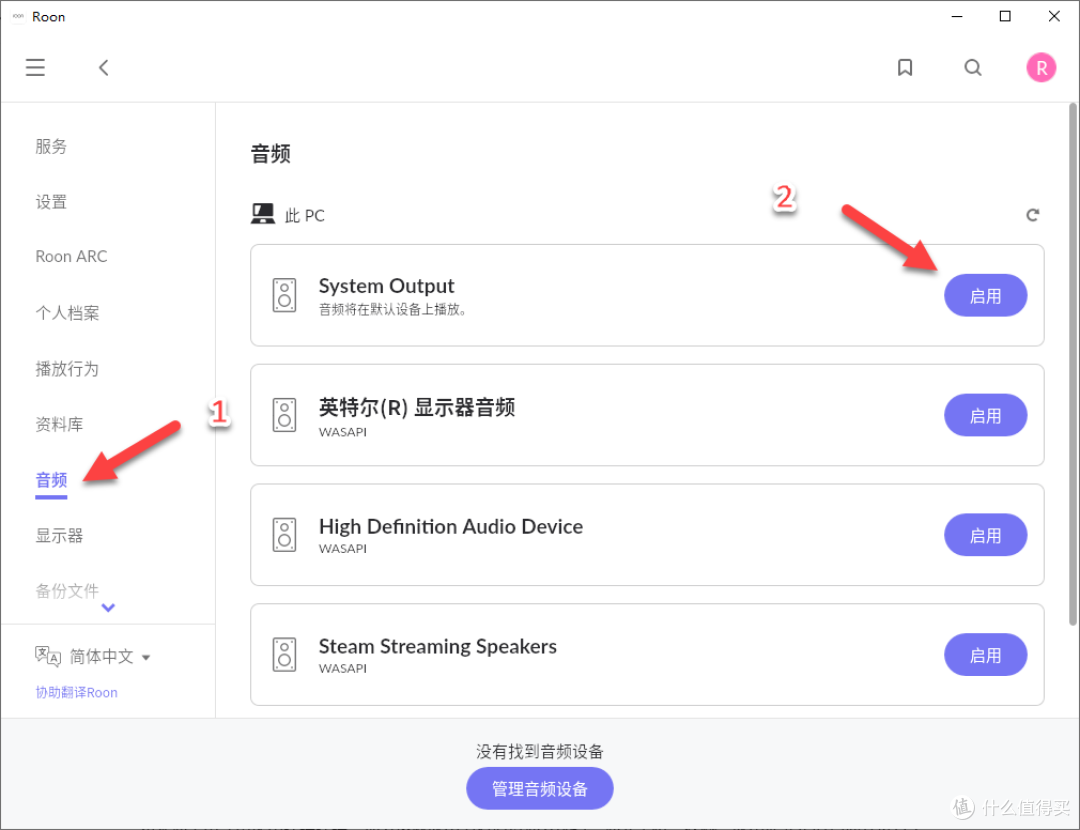This screenshot has width=1080, height=830.
Task: Open Roon search
Action: point(973,67)
